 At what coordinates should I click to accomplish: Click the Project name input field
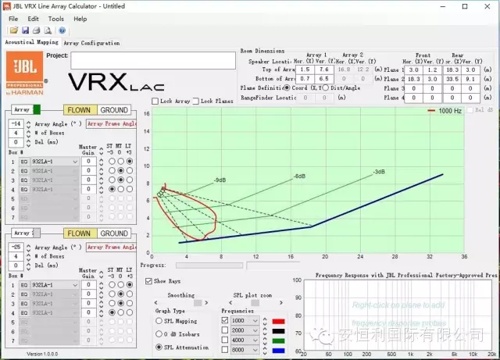[x=153, y=60]
